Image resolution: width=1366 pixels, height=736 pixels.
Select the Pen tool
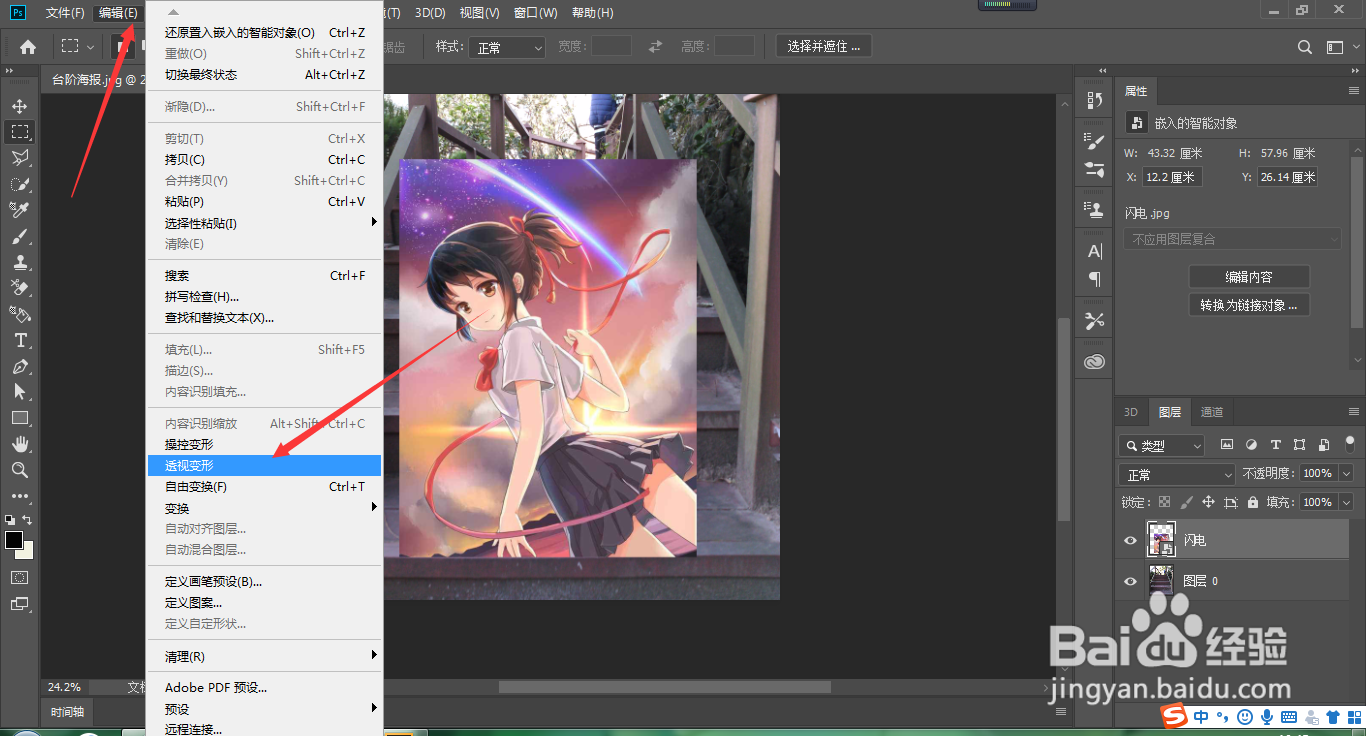(20, 366)
